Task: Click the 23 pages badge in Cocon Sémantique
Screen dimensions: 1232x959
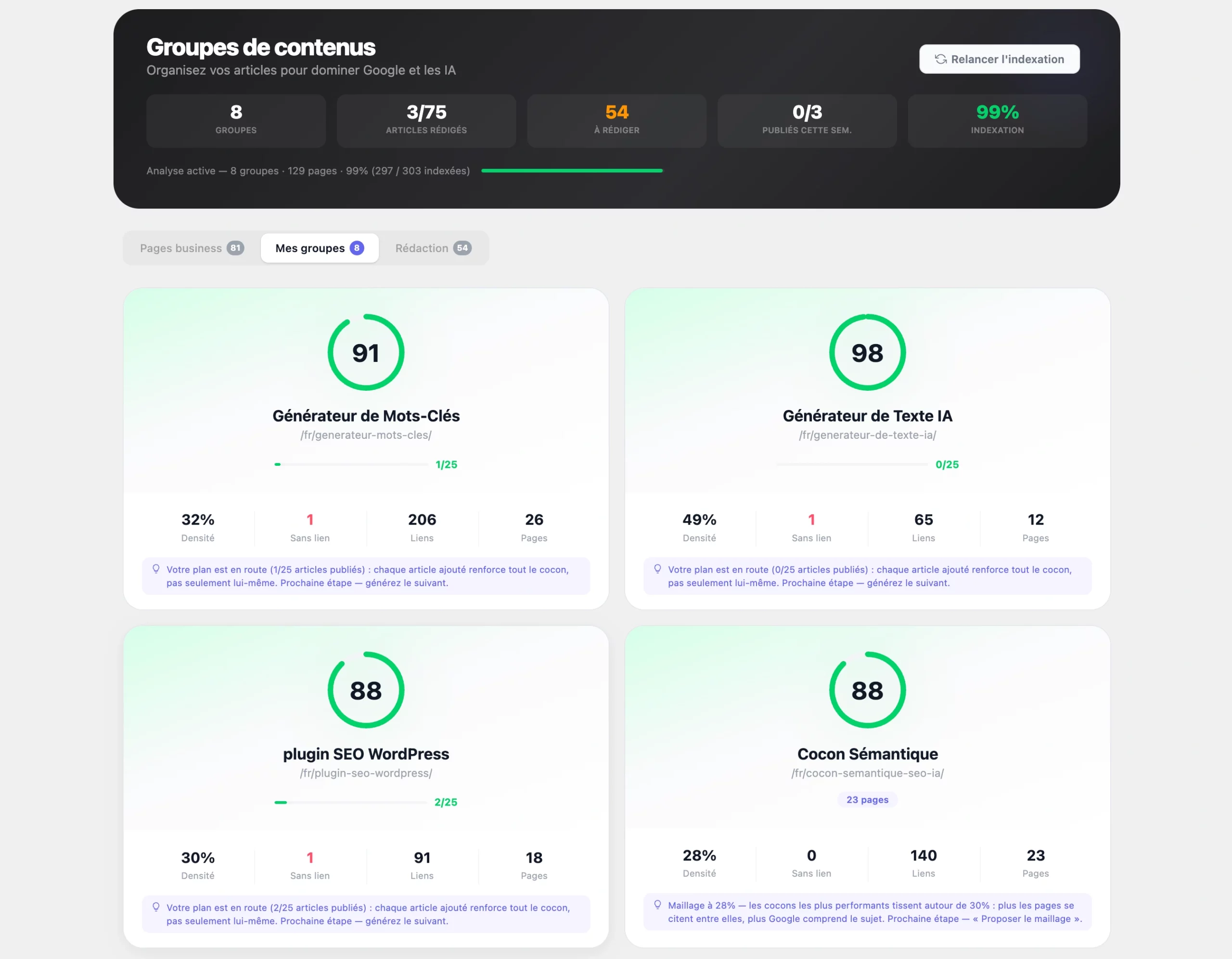Action: click(868, 800)
